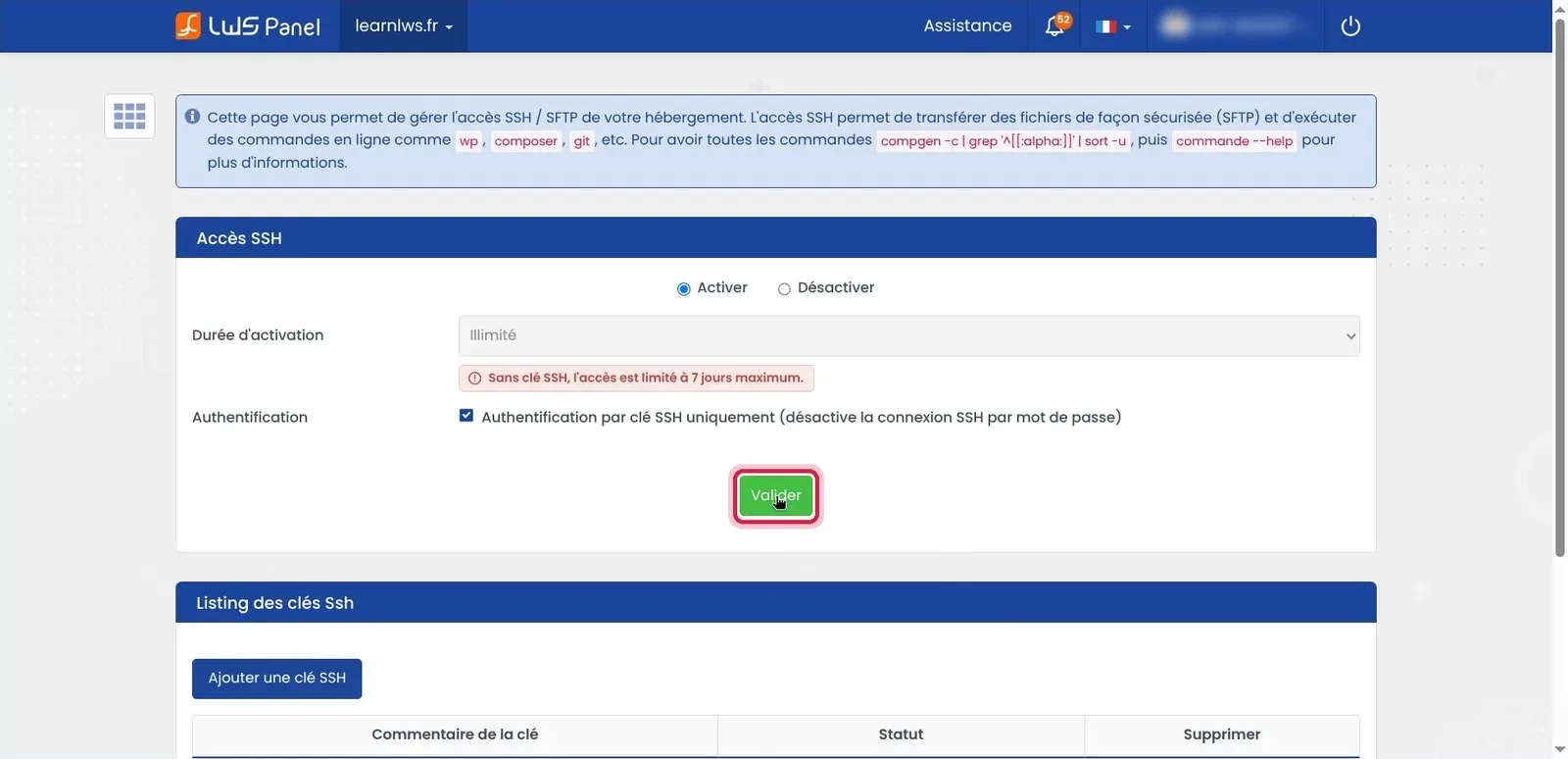Click the compgen -c grep command text

pos(1004,141)
